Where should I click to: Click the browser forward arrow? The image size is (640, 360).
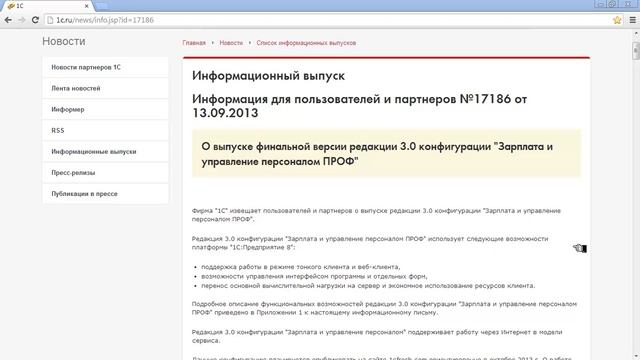pyautogui.click(x=22, y=20)
